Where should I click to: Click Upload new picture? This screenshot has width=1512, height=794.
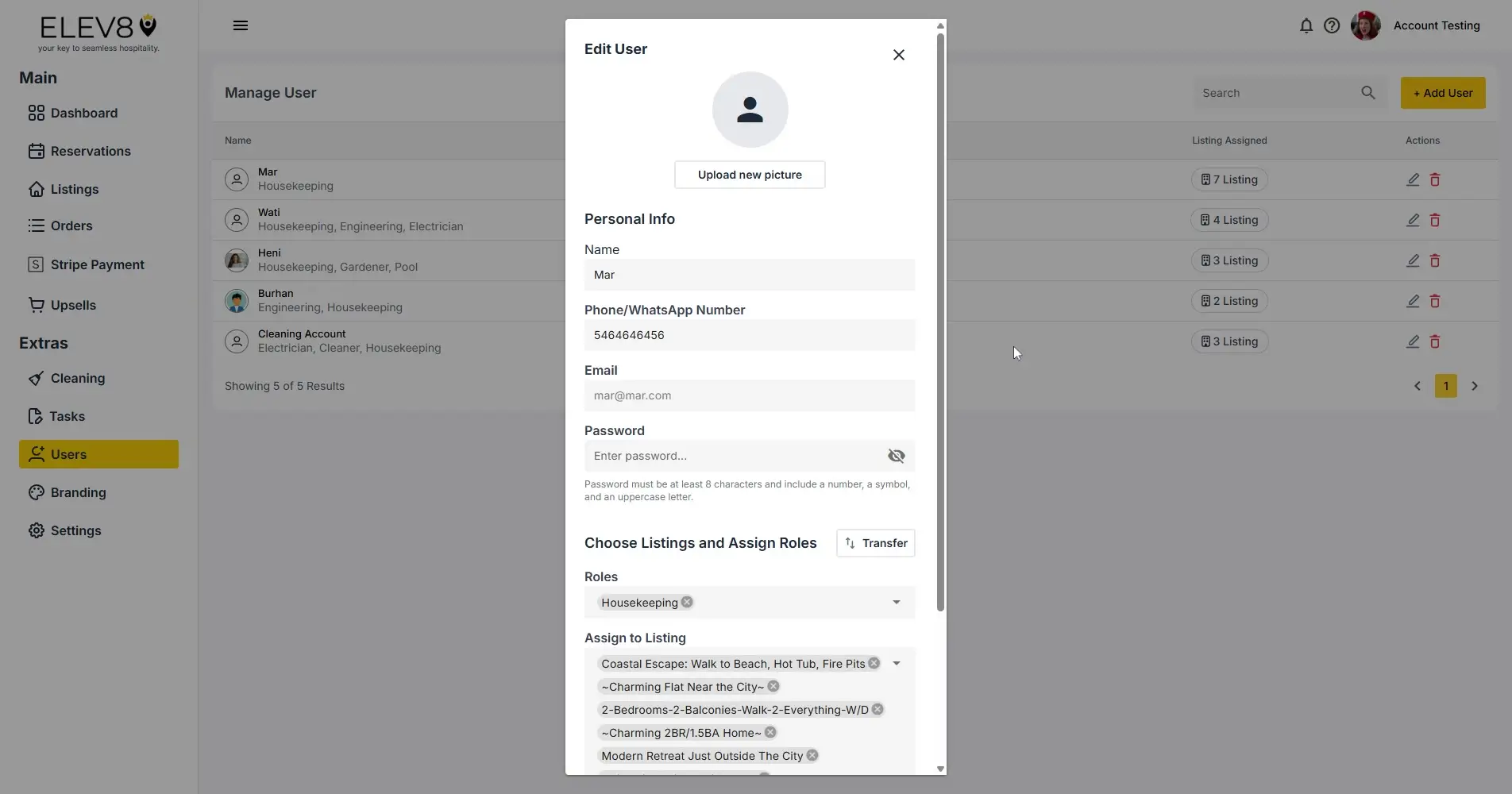coord(749,174)
